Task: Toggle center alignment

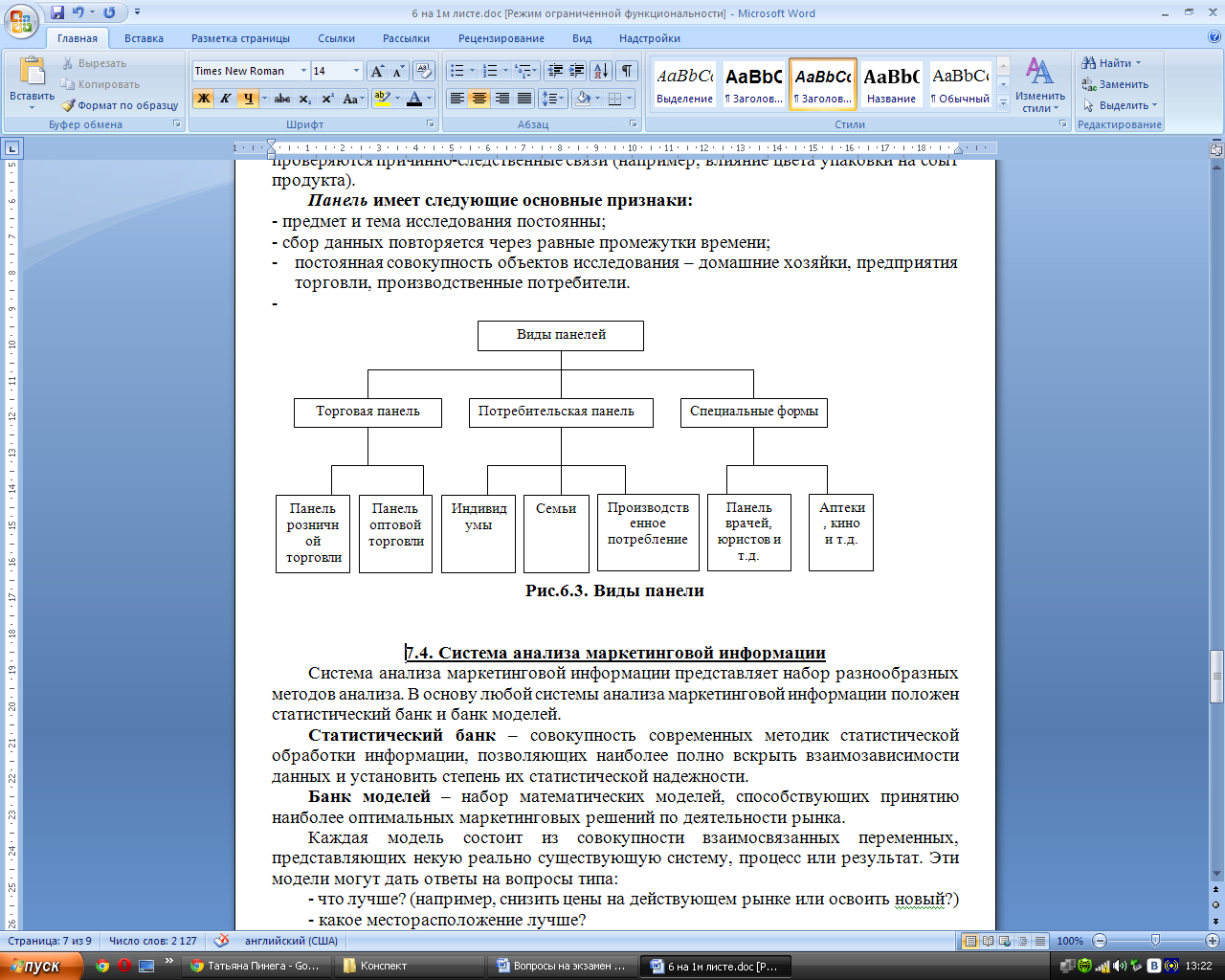Action: [479, 99]
